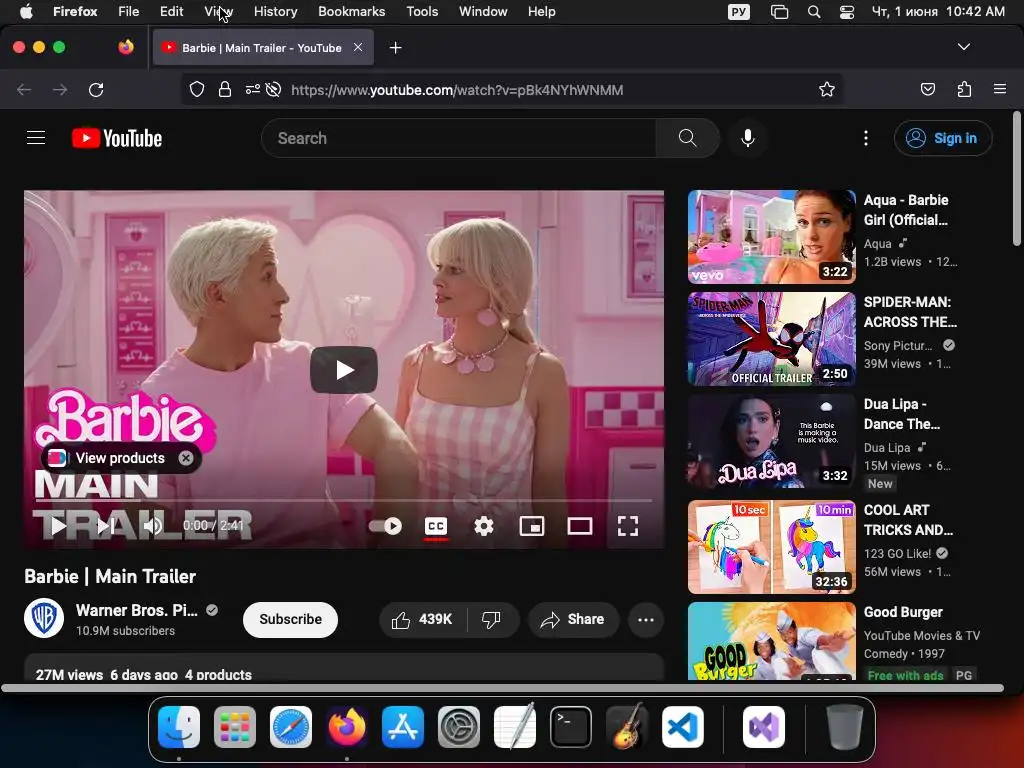The image size is (1024, 768).
Task: Open Good Burger movie title
Action: coord(903,612)
